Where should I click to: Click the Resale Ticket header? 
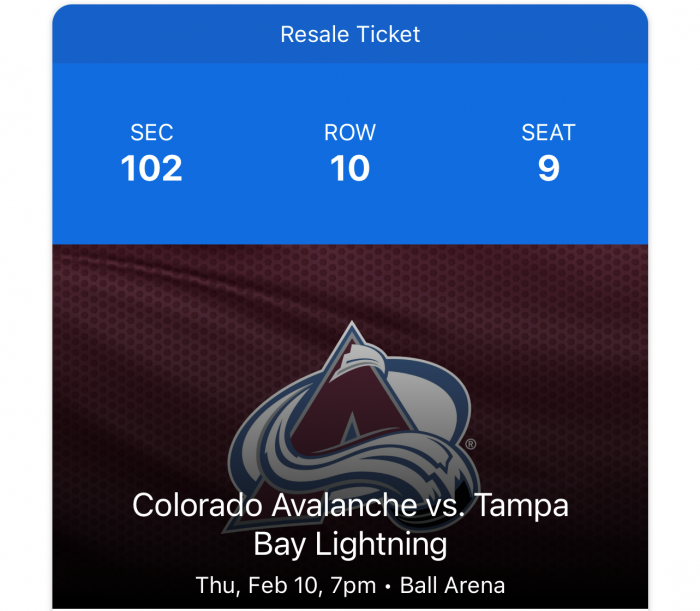pos(350,34)
